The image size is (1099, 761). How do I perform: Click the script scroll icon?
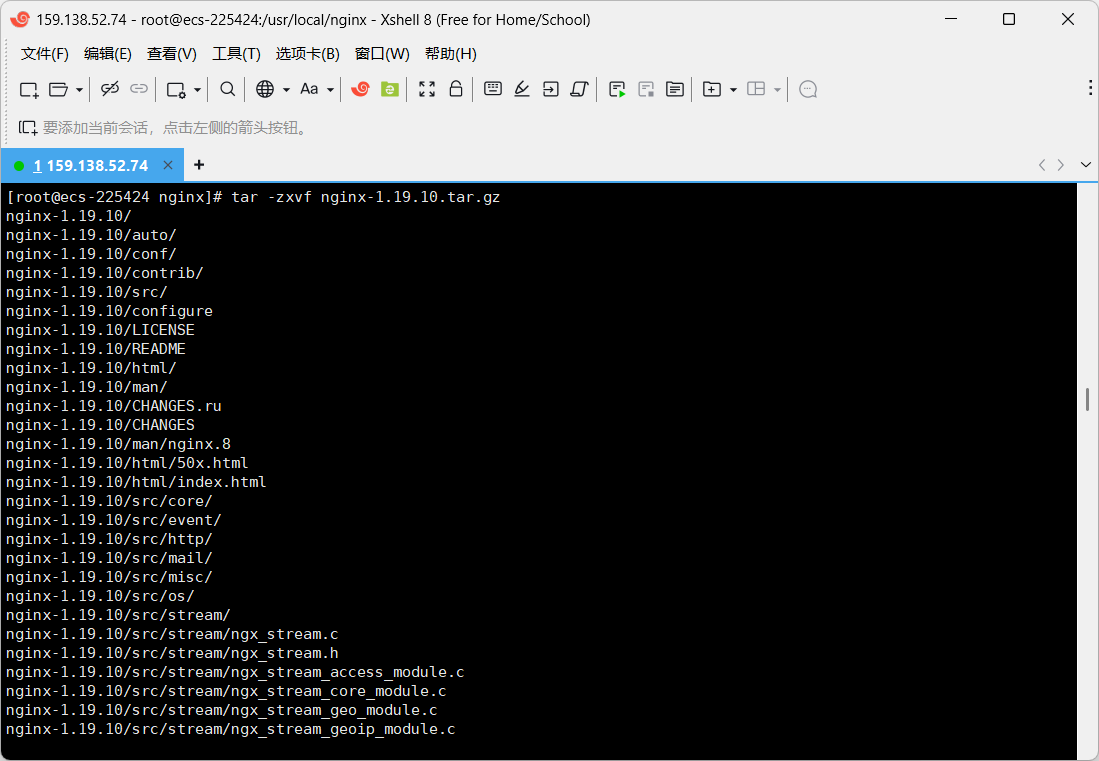pyautogui.click(x=580, y=89)
